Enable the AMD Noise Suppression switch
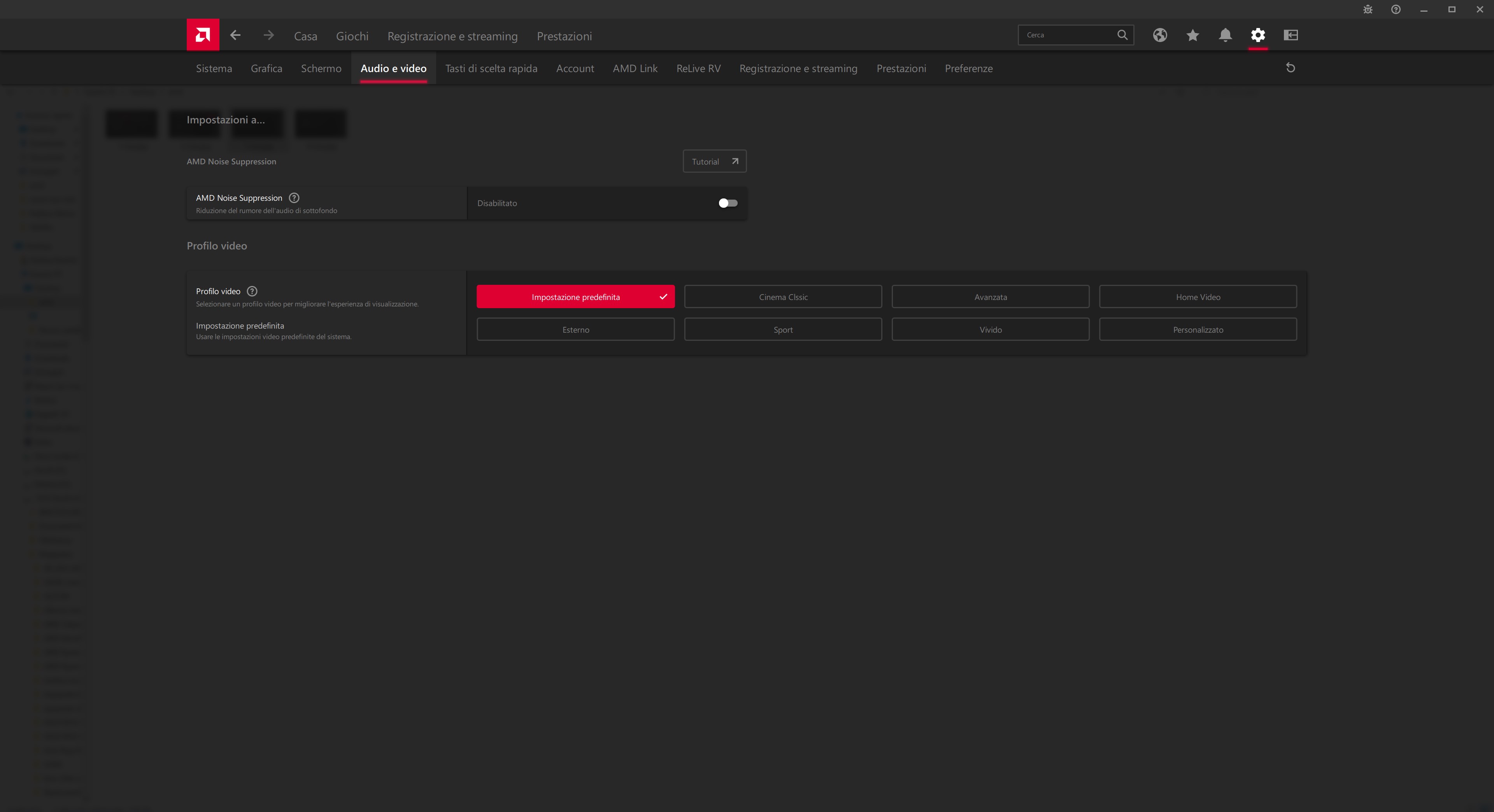 click(727, 203)
